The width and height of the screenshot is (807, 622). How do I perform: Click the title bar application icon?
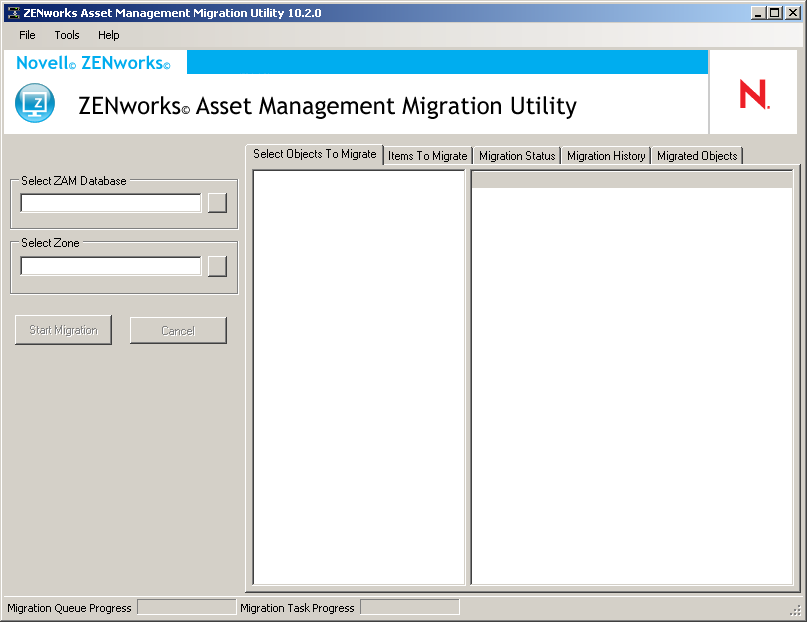click(x=13, y=13)
